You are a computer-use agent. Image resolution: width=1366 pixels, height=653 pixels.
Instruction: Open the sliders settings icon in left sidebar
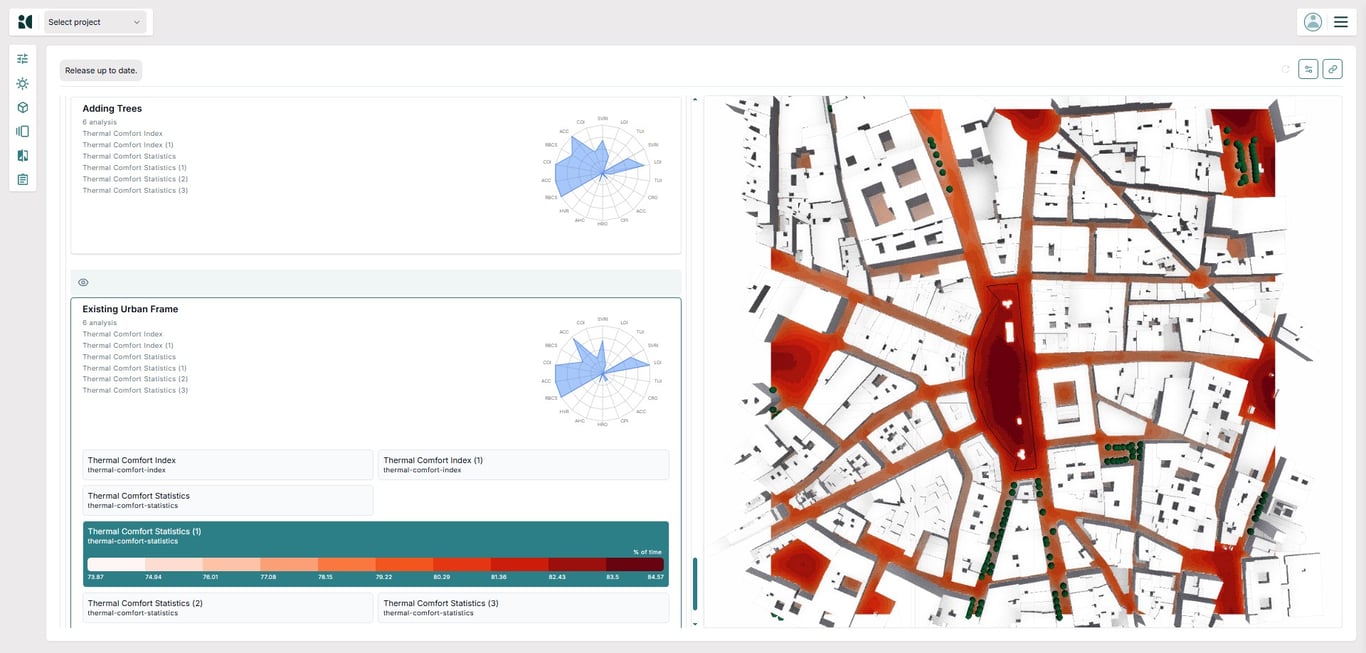[23, 59]
